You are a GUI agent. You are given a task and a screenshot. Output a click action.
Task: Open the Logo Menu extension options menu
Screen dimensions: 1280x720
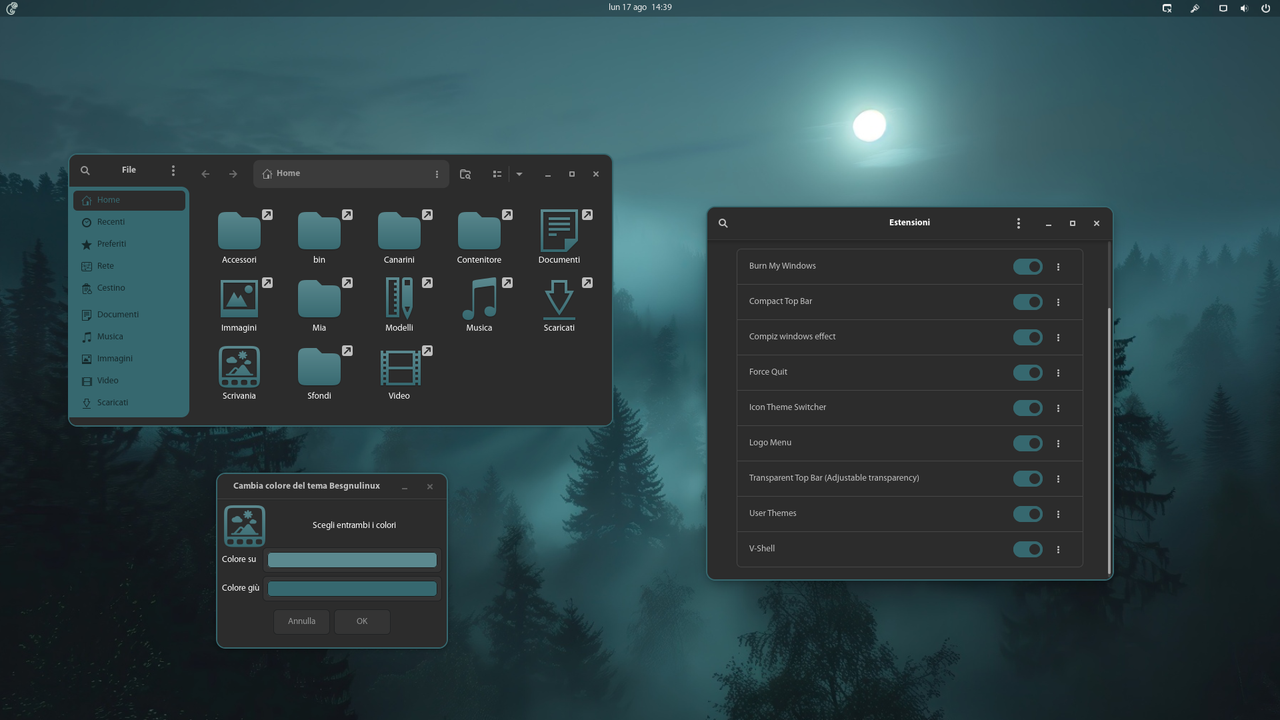(1058, 444)
